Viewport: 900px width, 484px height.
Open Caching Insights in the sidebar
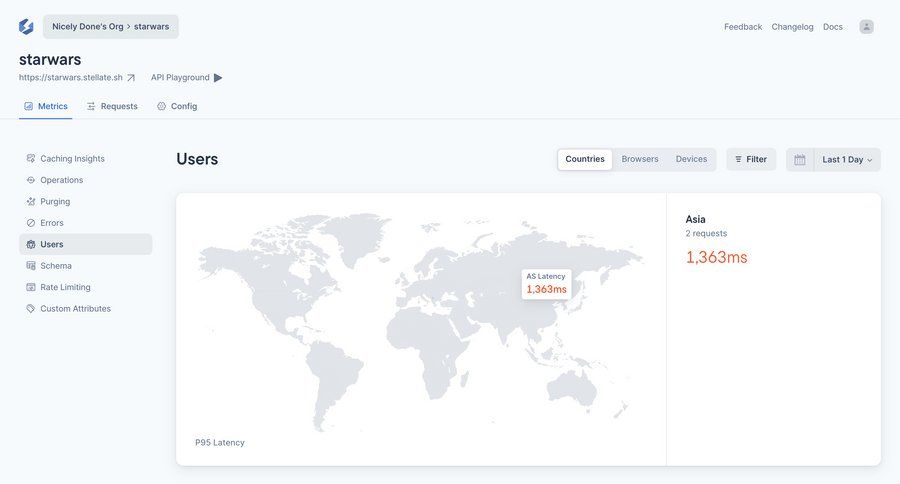(x=72, y=158)
